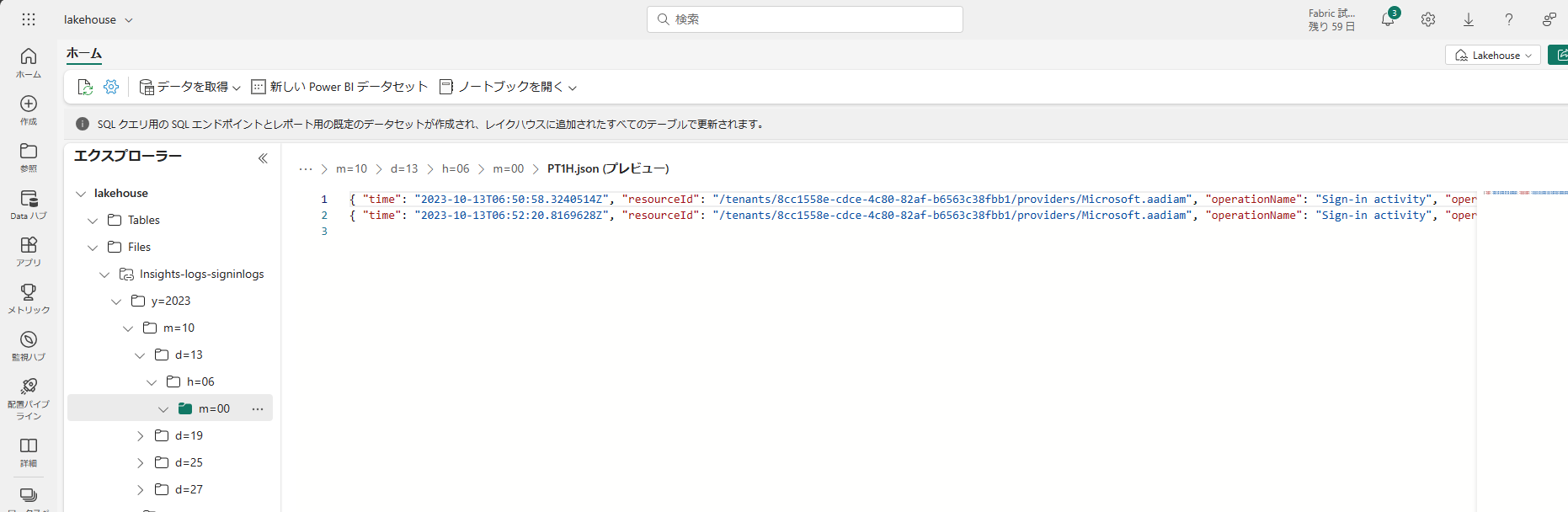Open 参照 (Browse) in the left navigation
Viewport: 1568px width, 512px height.
click(x=29, y=157)
